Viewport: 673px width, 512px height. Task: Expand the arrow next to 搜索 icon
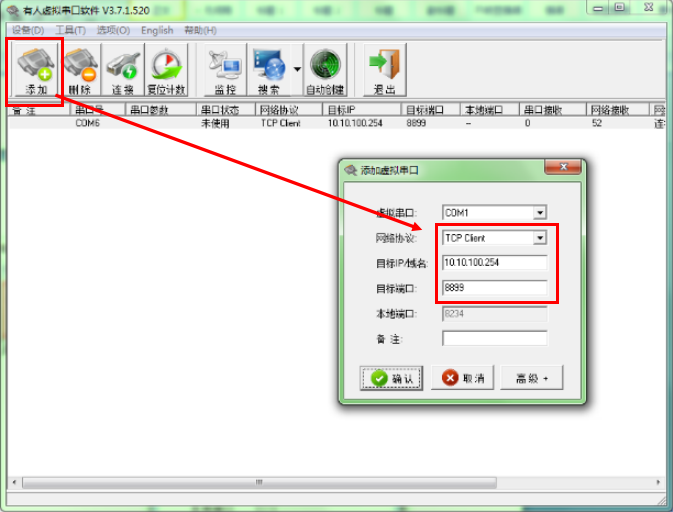pos(297,70)
